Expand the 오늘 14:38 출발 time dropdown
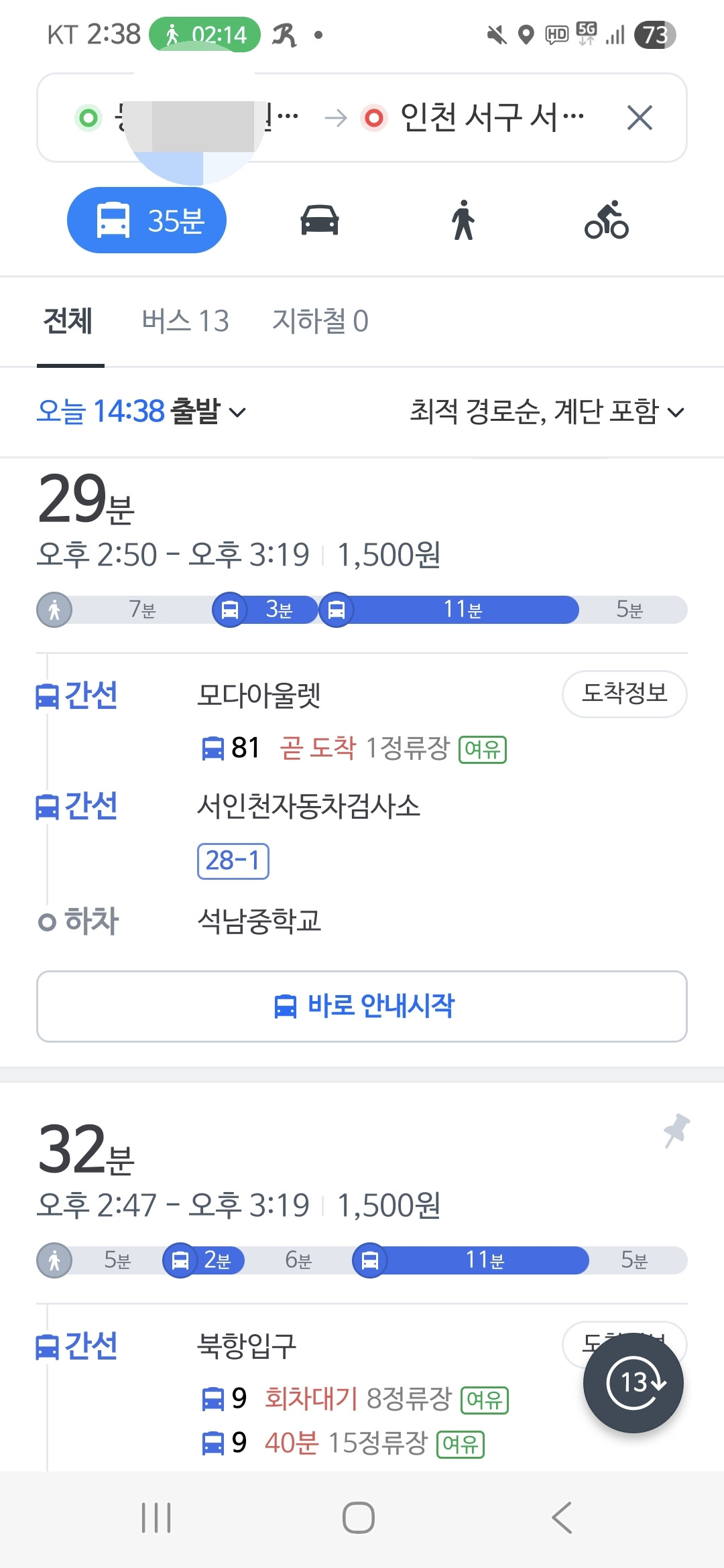The width and height of the screenshot is (724, 1568). coord(141,411)
